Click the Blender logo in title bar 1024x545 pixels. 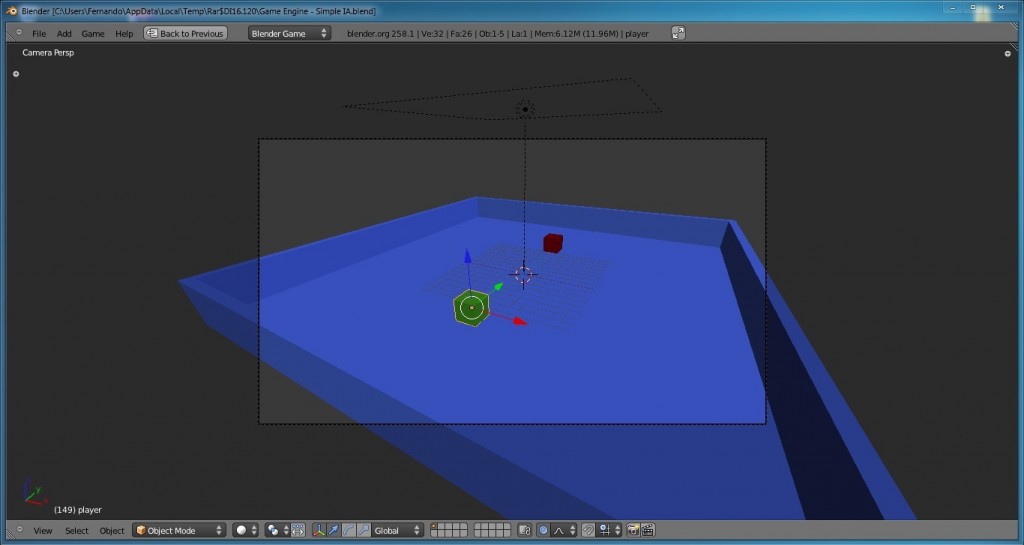pos(11,10)
